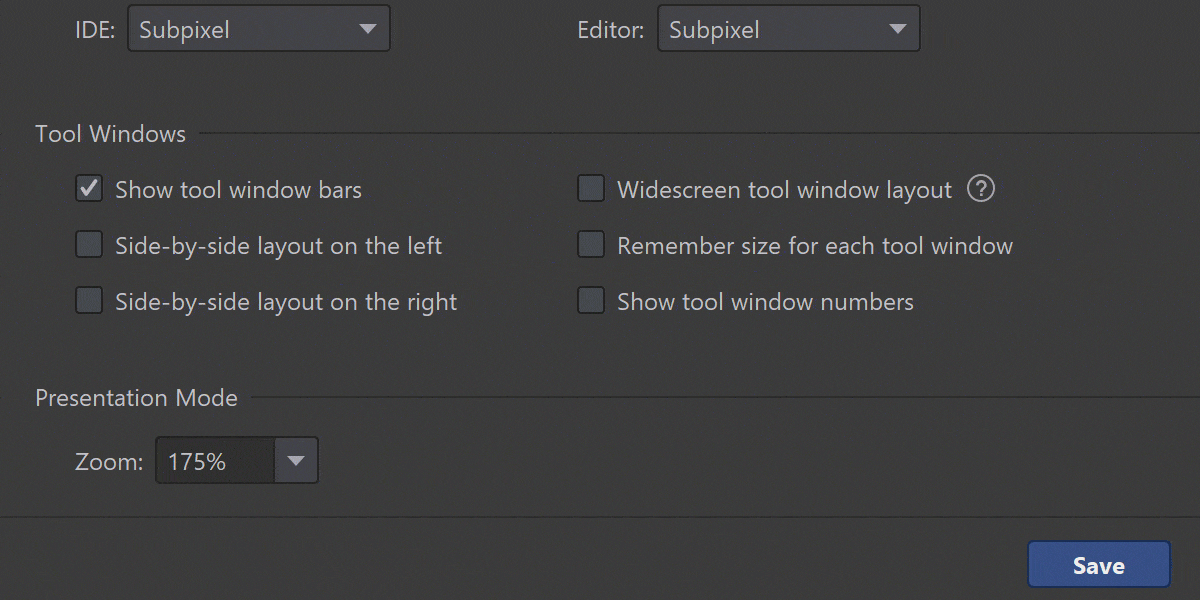This screenshot has width=1200, height=600.
Task: Click the 175% value in the Zoom field
Action: click(197, 460)
